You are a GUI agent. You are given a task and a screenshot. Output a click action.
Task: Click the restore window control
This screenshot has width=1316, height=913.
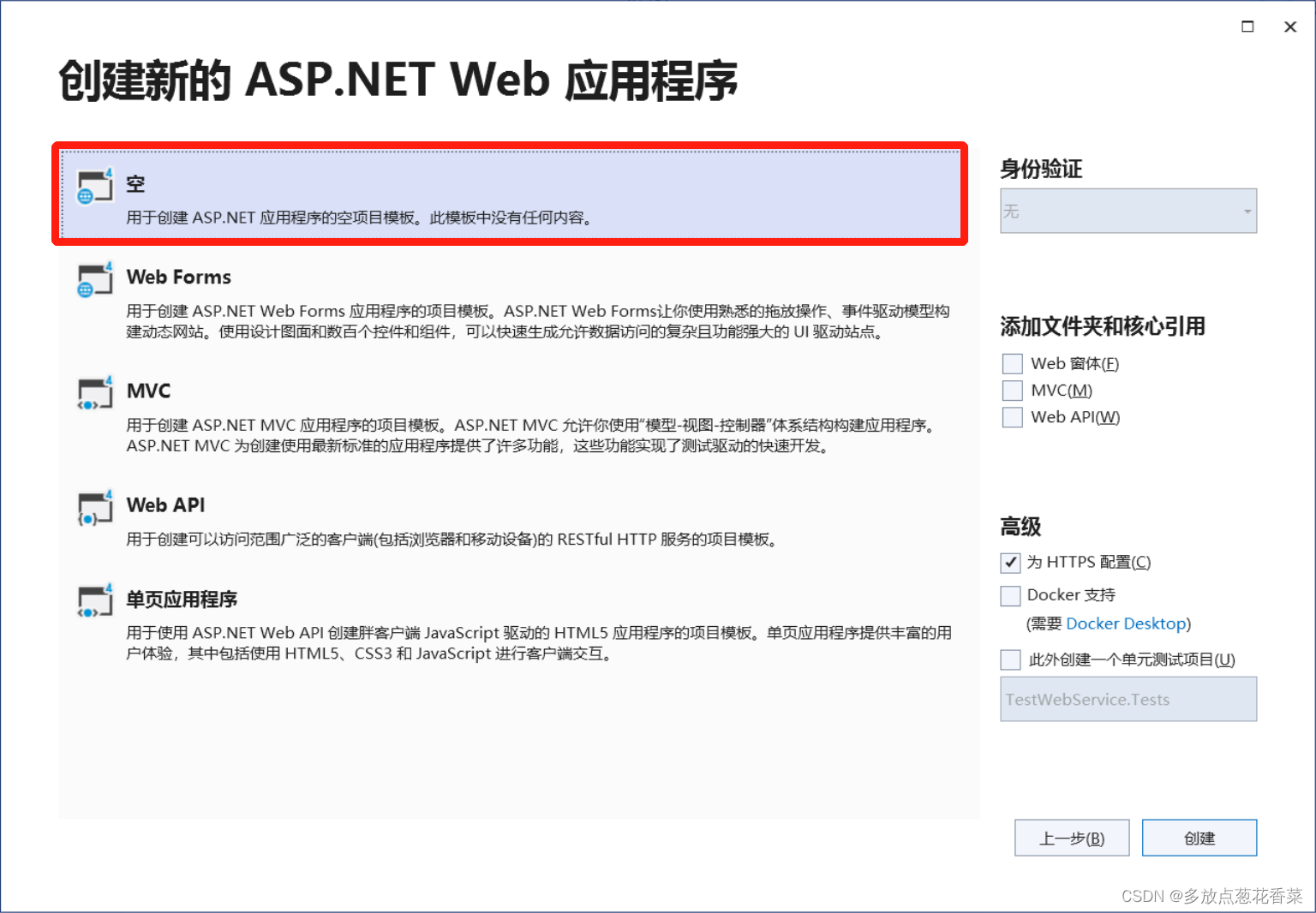pos(1247,27)
